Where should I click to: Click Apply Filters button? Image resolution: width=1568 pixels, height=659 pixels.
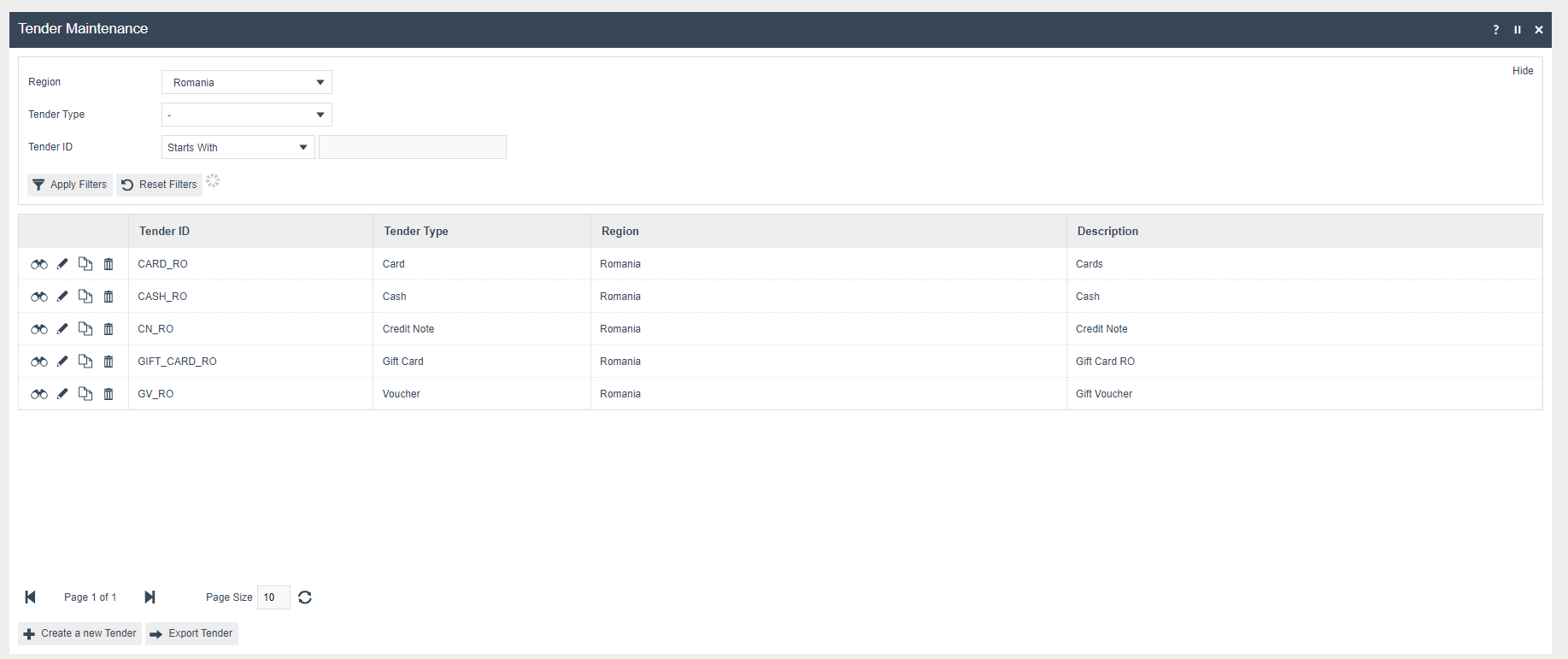click(x=70, y=185)
